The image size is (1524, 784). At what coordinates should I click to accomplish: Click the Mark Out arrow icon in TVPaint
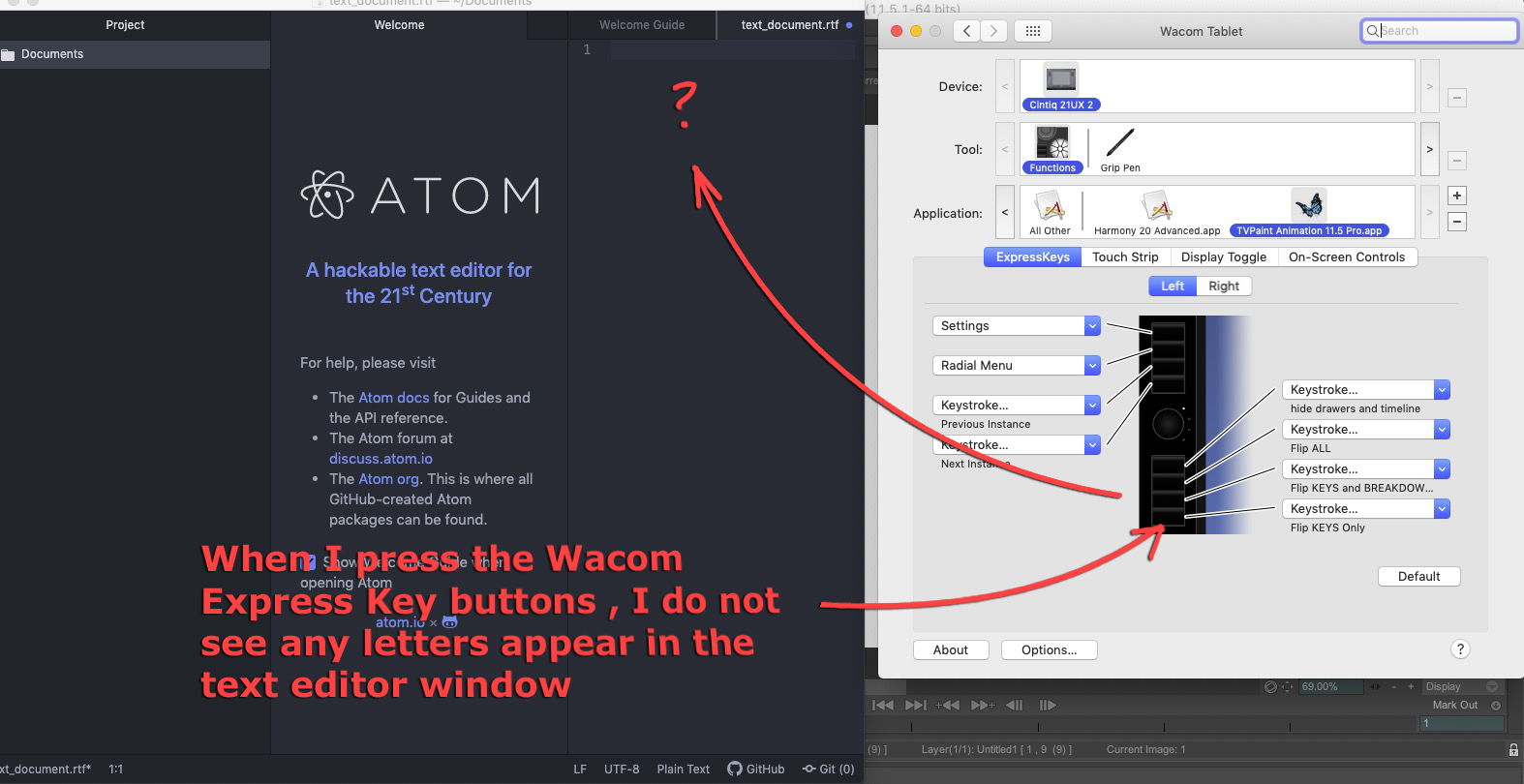[1496, 706]
